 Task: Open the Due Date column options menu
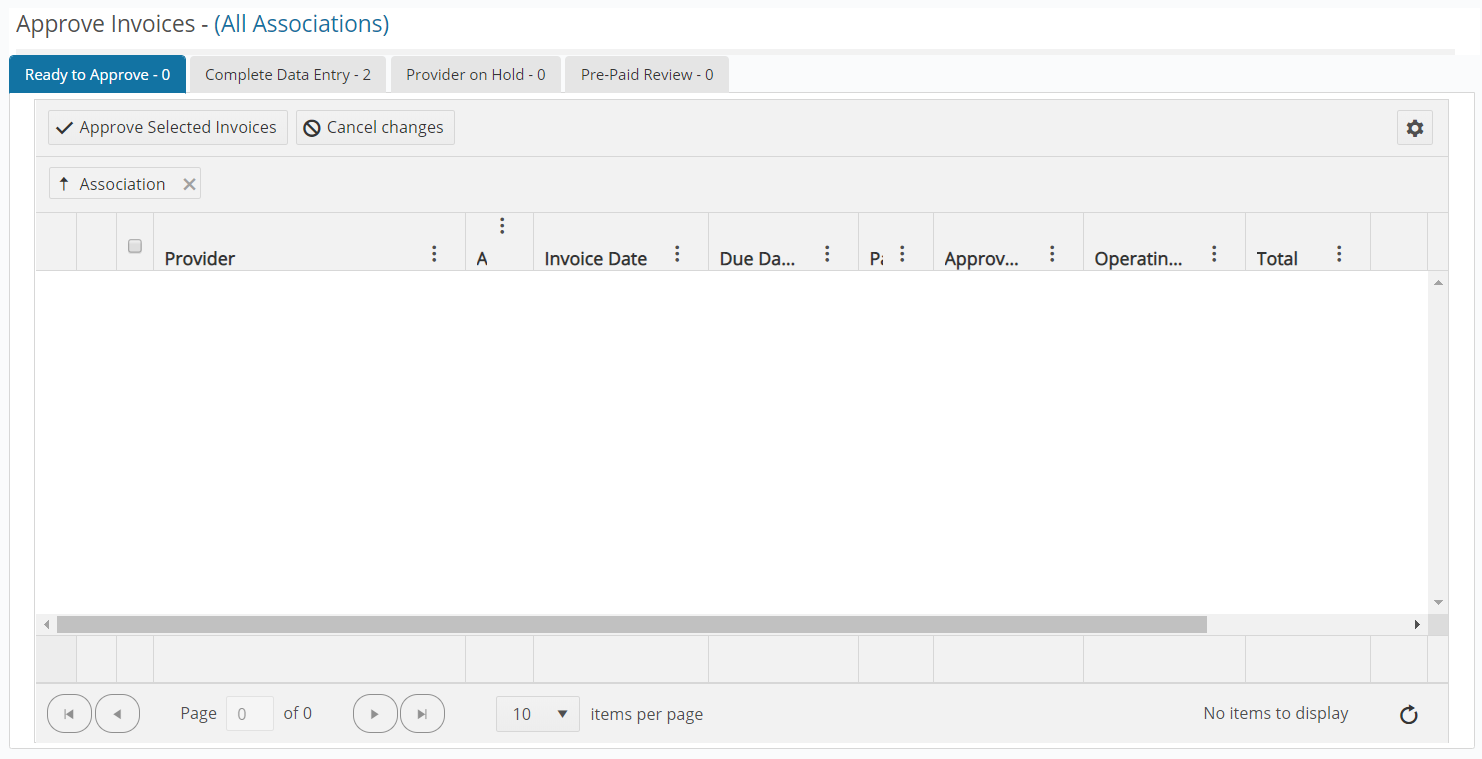pyautogui.click(x=827, y=253)
